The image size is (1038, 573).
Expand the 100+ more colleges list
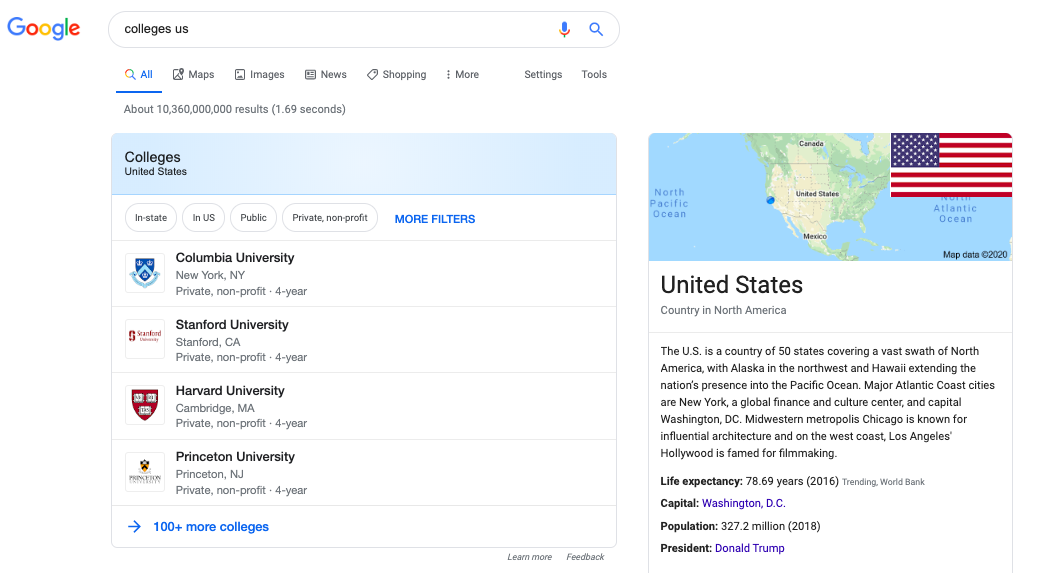210,527
